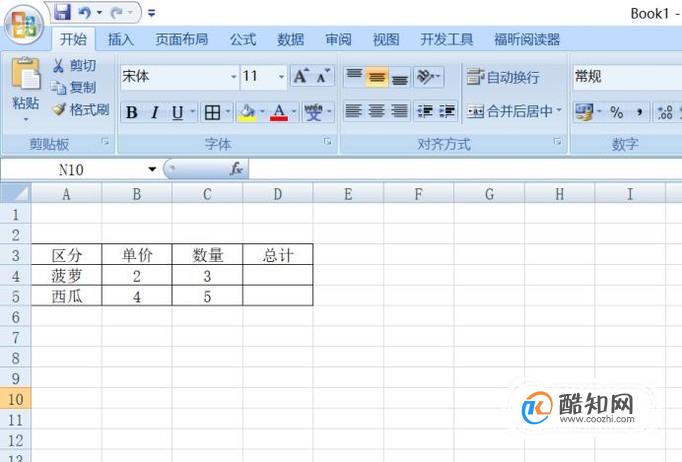Open the 页面布局 Page Layout tab

coord(182,40)
